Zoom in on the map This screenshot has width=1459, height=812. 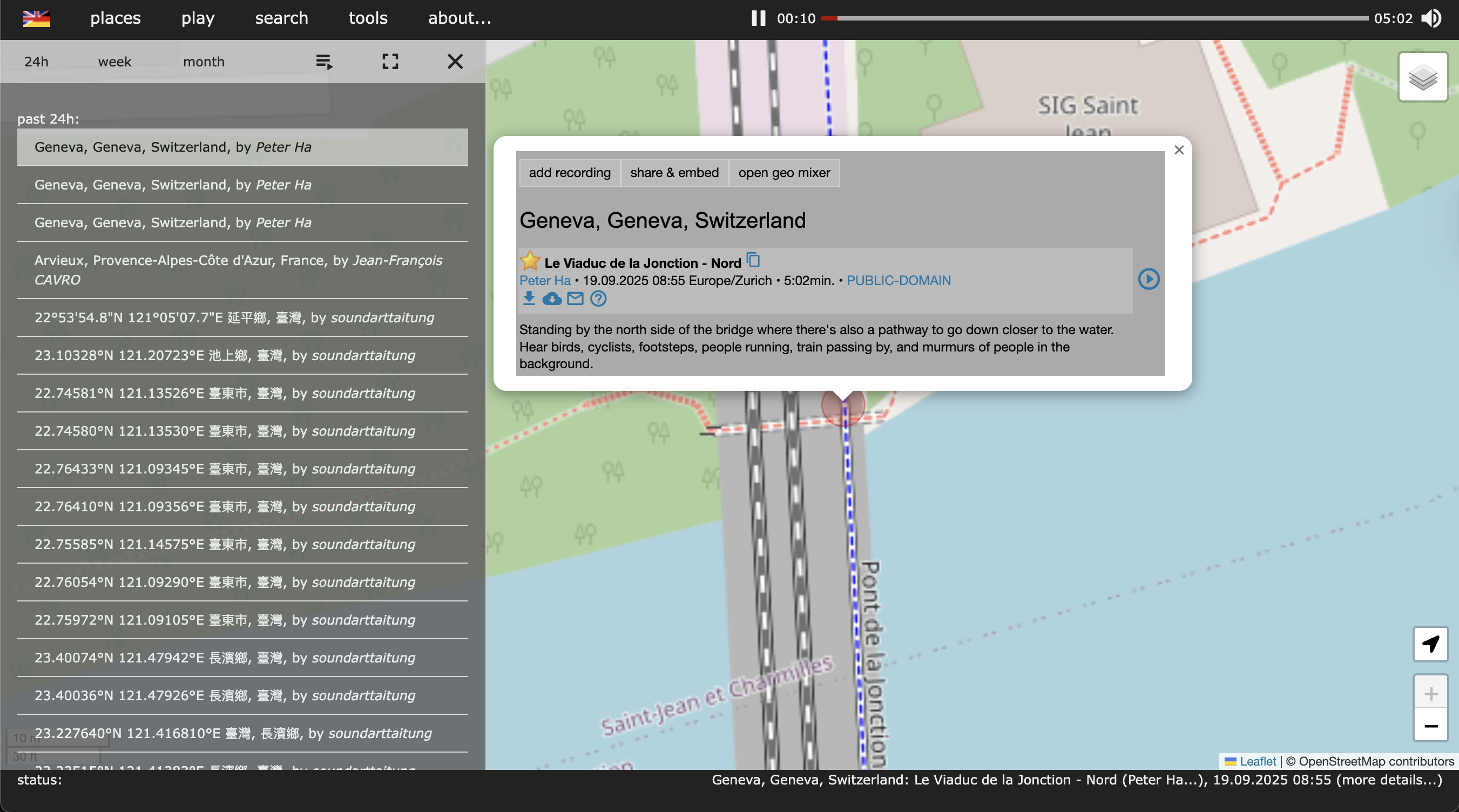(x=1430, y=693)
